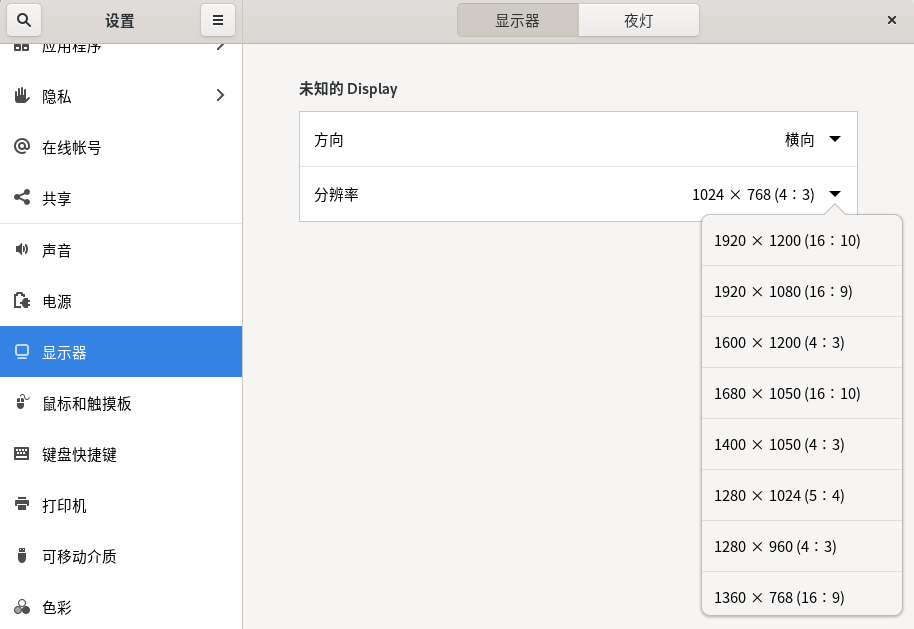Click the Power battery icon
This screenshot has width=914, height=629.
pyautogui.click(x=22, y=301)
